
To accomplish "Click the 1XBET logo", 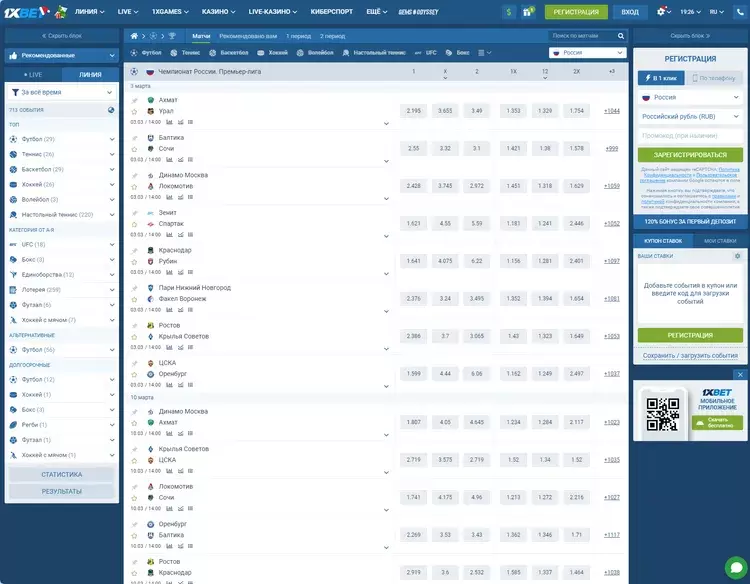I will 26,12.
